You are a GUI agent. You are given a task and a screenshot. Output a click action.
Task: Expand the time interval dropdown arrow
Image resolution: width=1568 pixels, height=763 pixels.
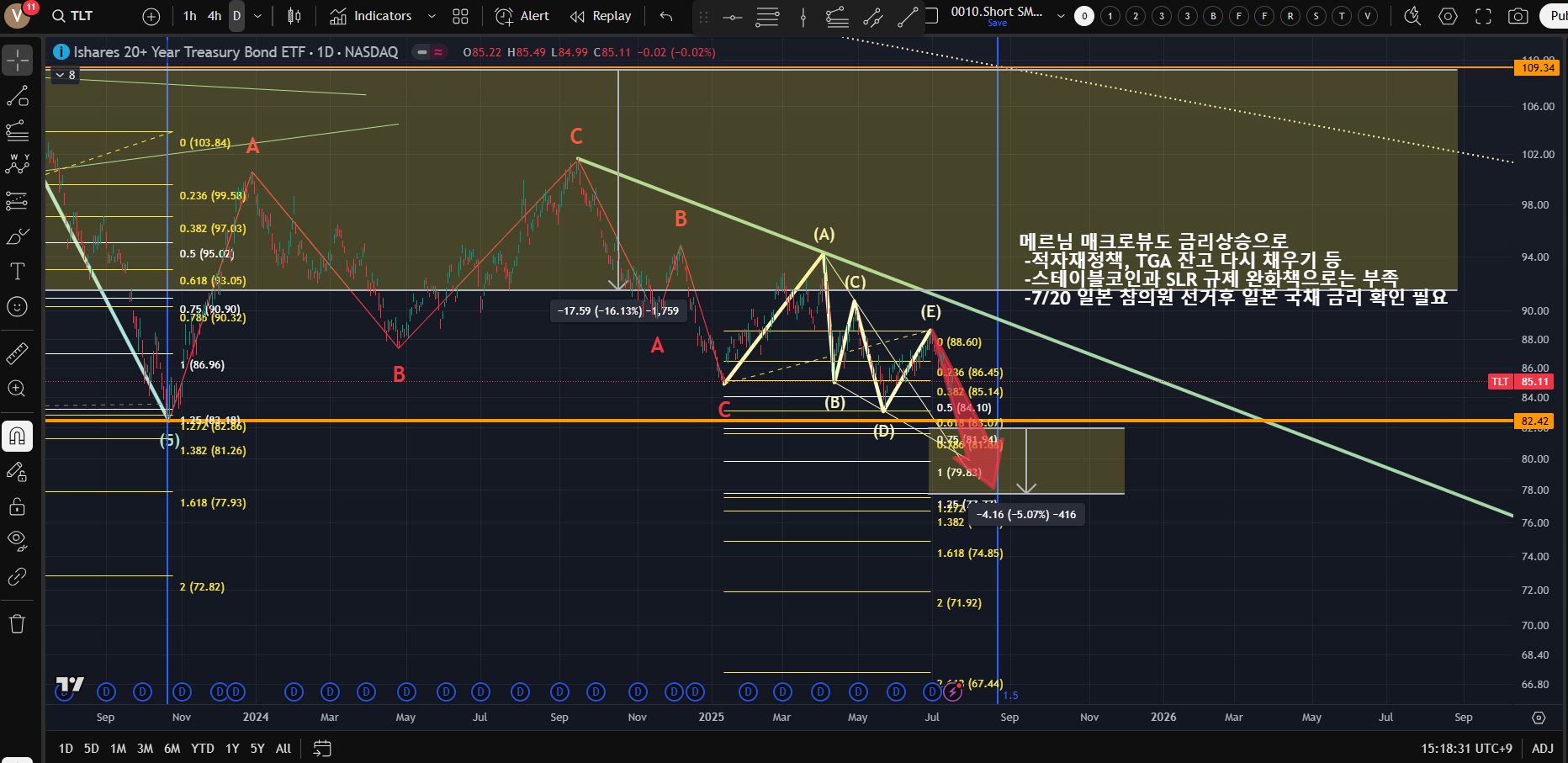[257, 16]
